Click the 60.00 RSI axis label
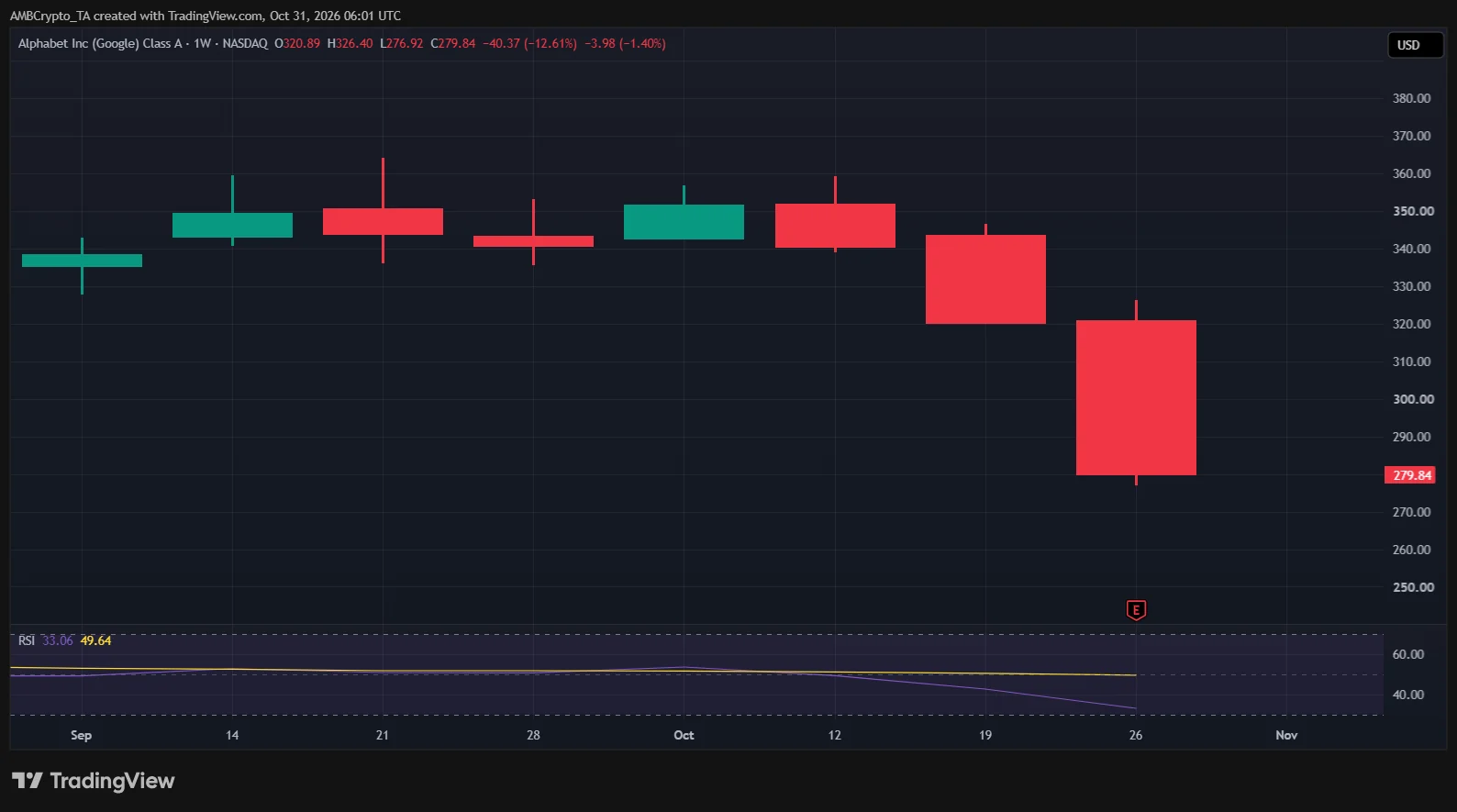1457x812 pixels. coord(1408,654)
